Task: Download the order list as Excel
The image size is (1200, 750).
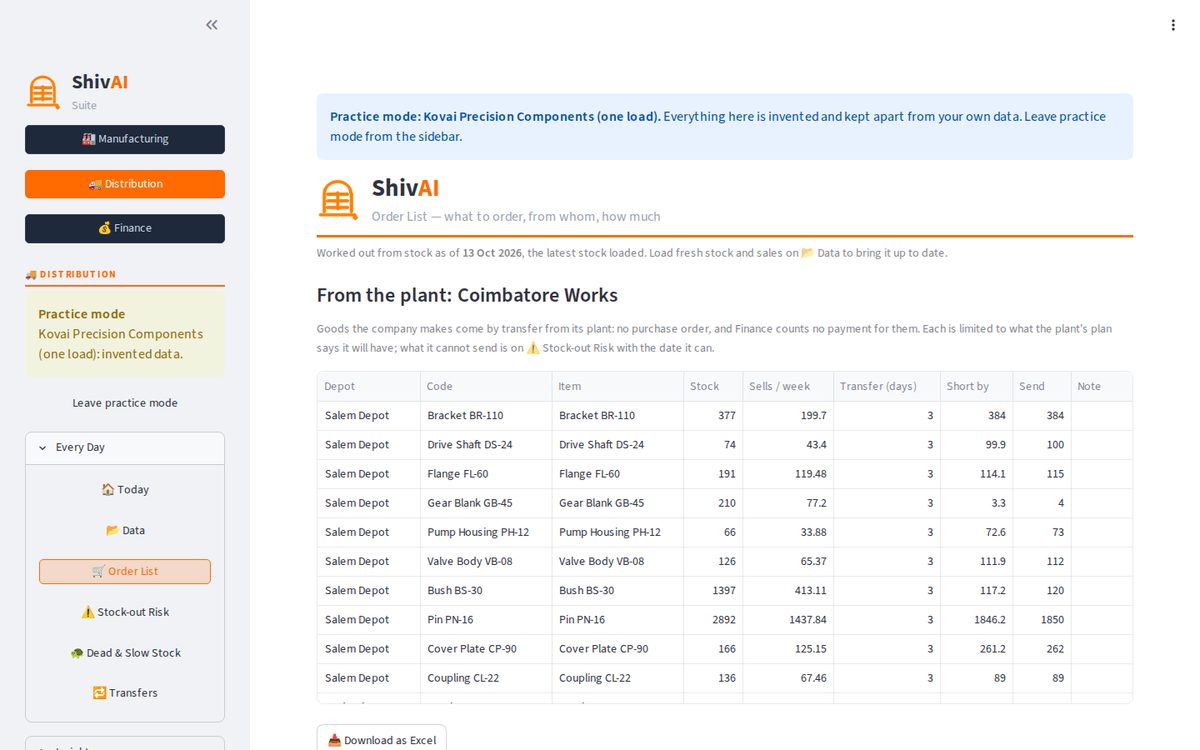Action: (x=382, y=740)
